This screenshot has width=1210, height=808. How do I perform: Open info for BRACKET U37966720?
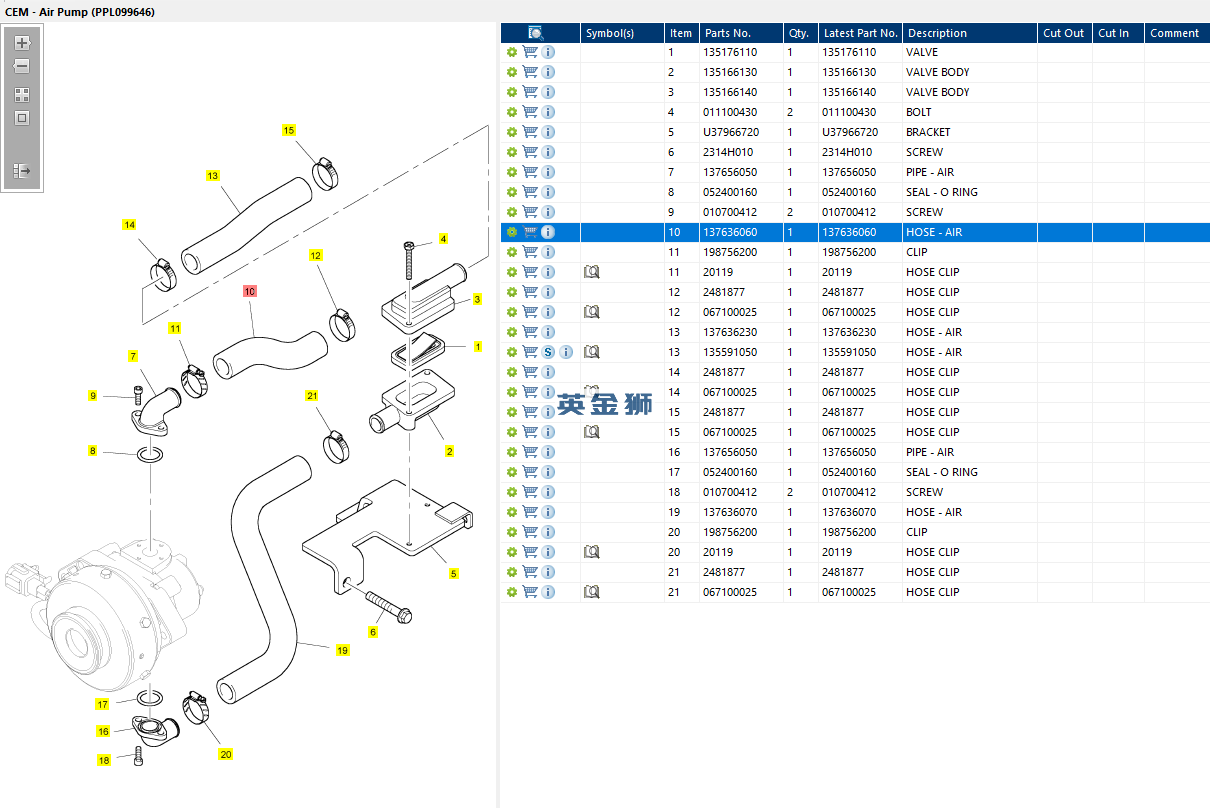(x=548, y=132)
